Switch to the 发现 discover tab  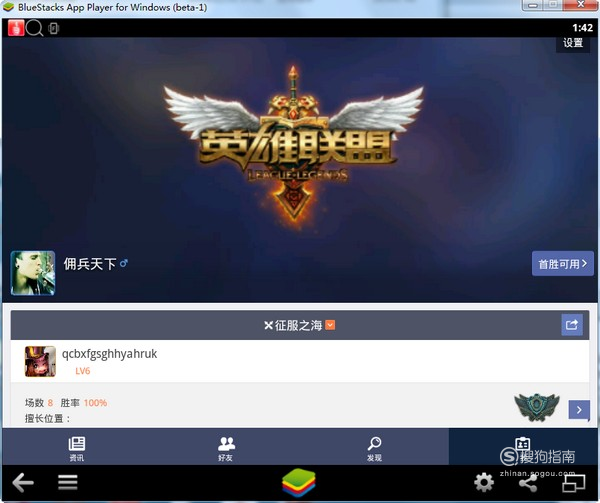[x=374, y=447]
